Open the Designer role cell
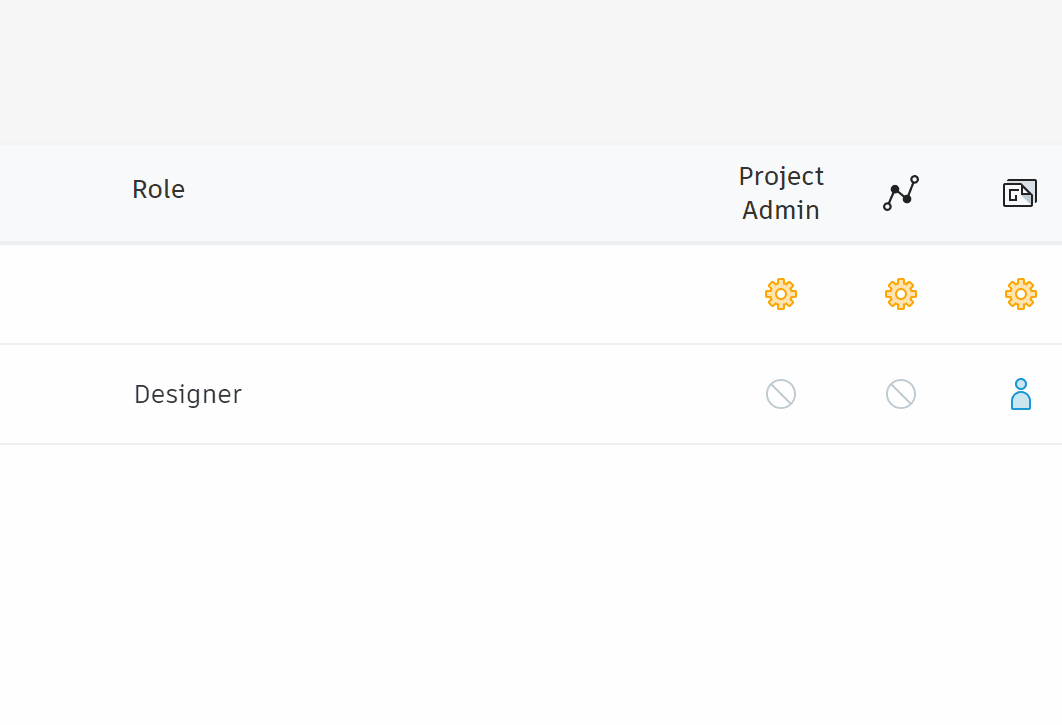 [x=188, y=395]
